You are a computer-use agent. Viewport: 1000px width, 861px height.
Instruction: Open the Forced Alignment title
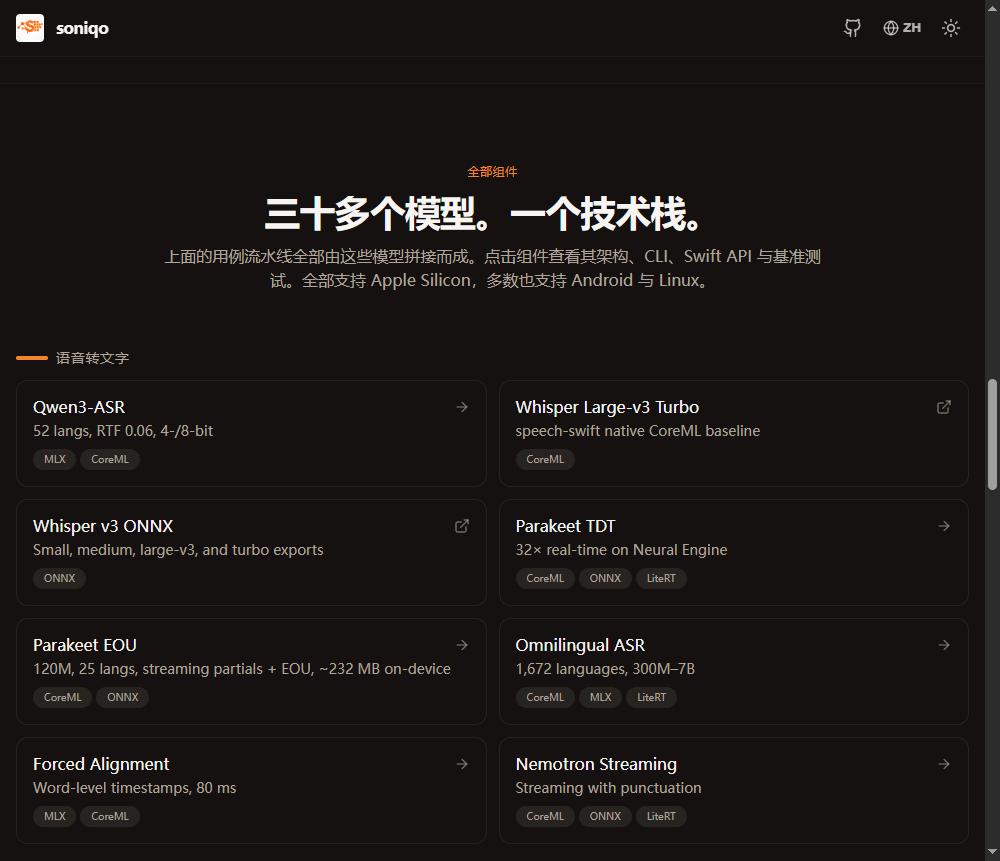click(x=101, y=764)
